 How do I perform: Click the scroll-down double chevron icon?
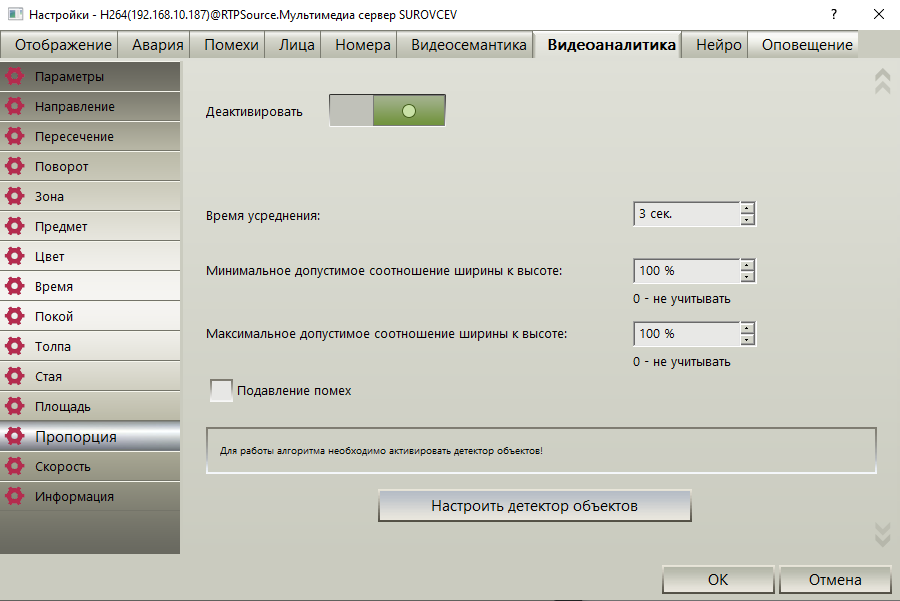point(882,534)
